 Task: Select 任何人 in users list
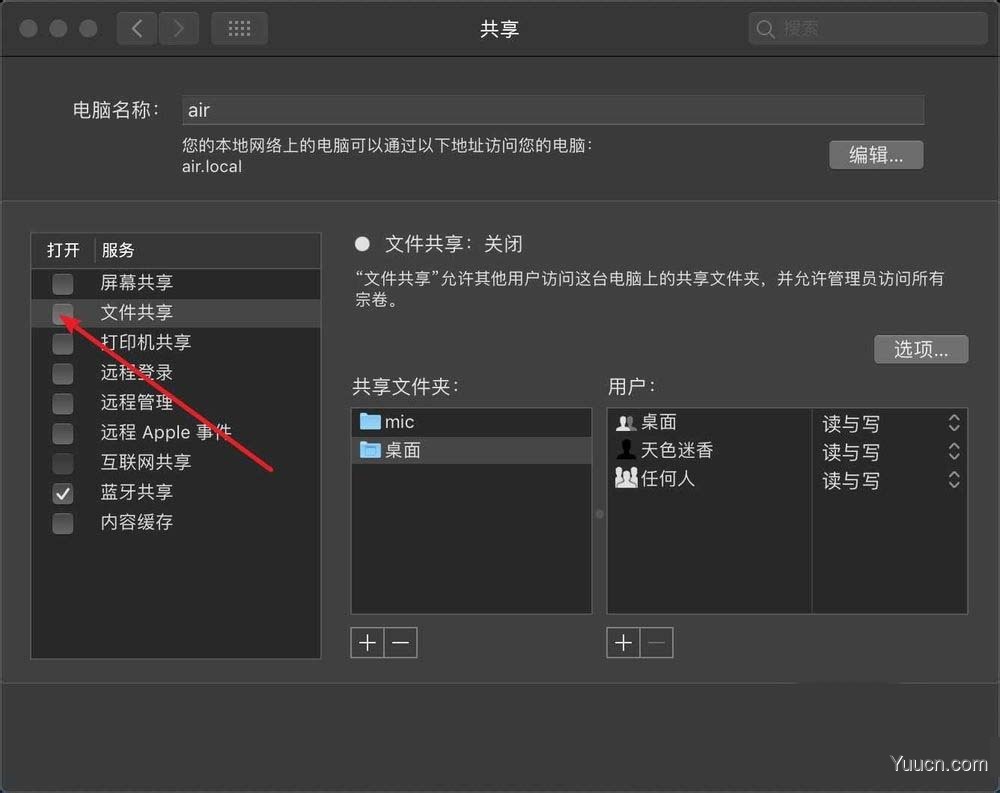click(x=709, y=478)
